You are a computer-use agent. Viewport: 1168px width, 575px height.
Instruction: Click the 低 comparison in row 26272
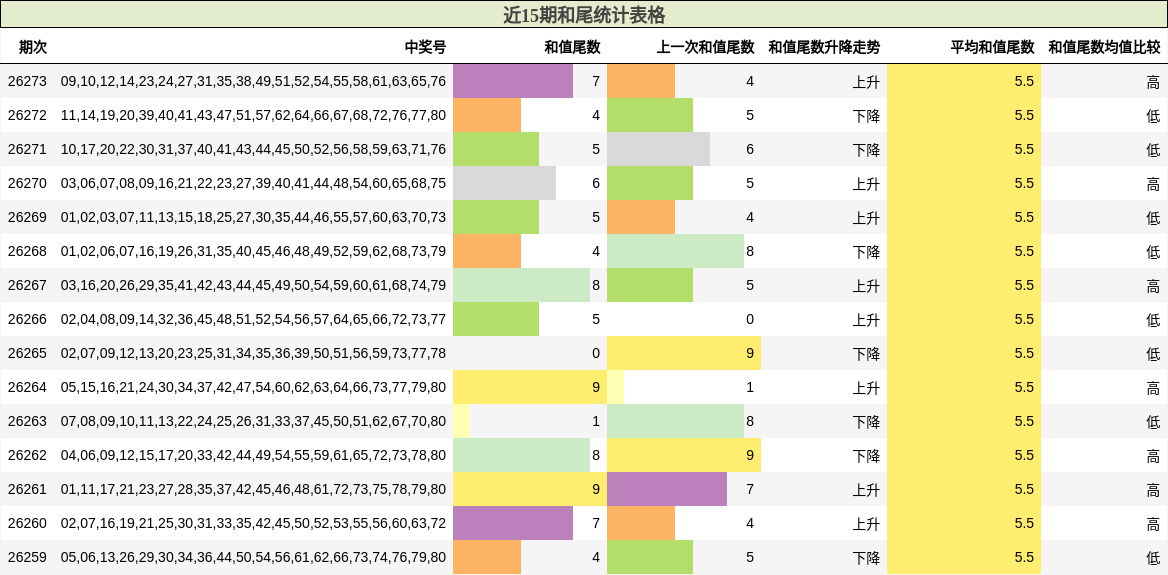click(1153, 115)
